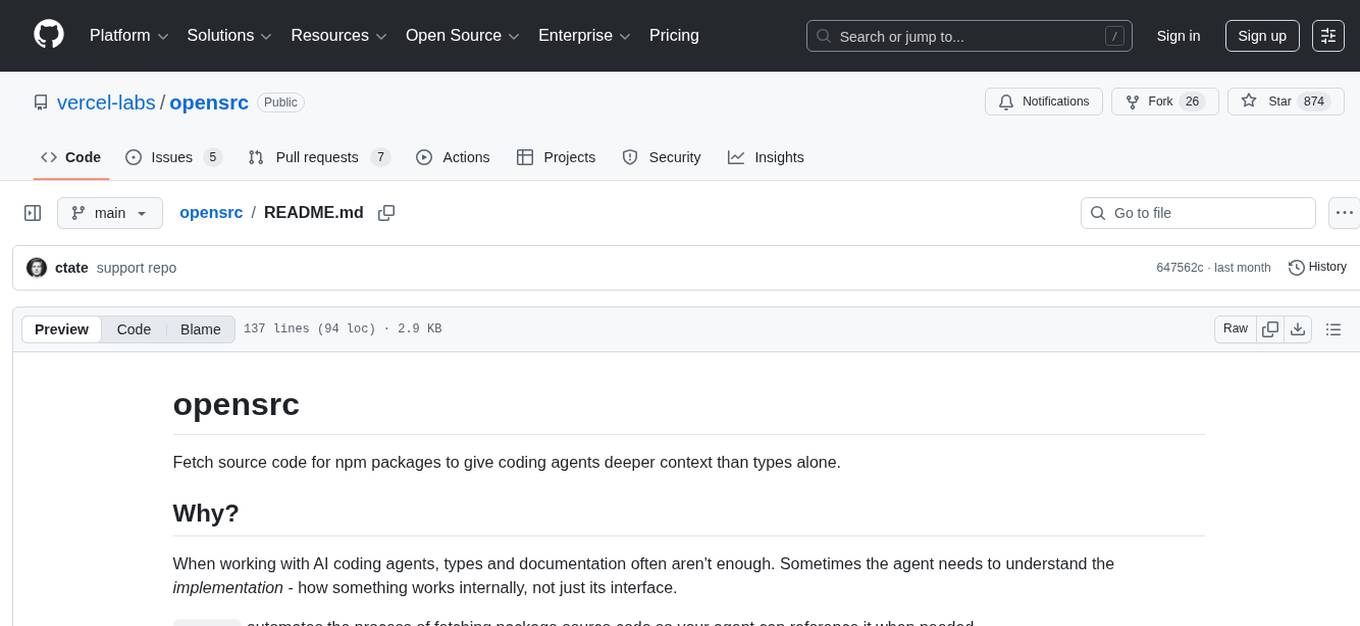Click the command palette icon in the search bar
This screenshot has height=626, width=1360.
coord(1114,35)
